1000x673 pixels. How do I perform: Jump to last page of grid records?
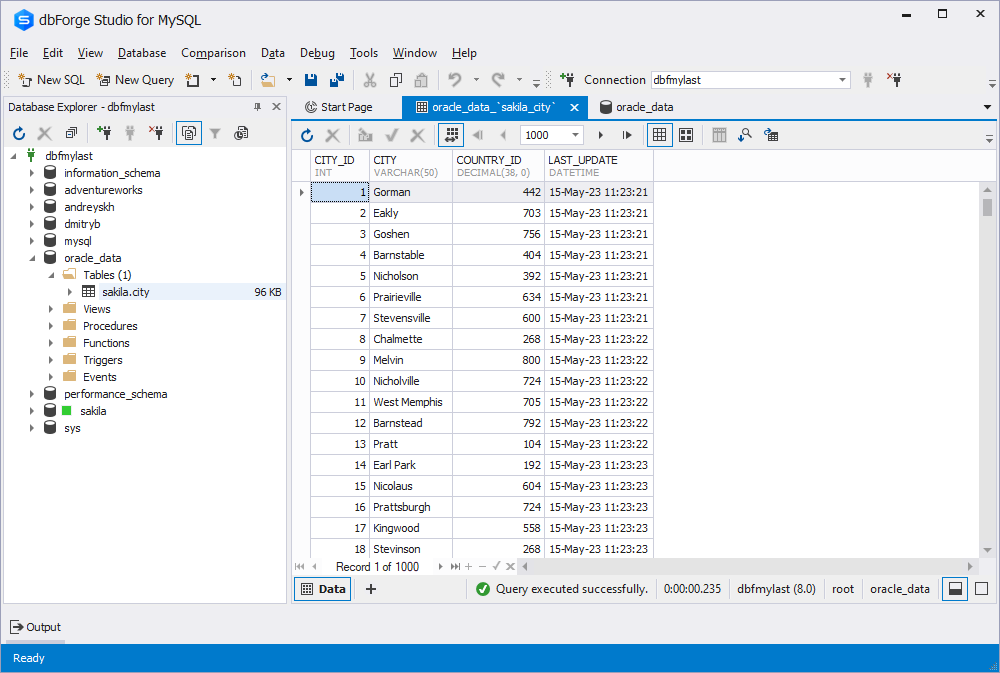pos(627,135)
